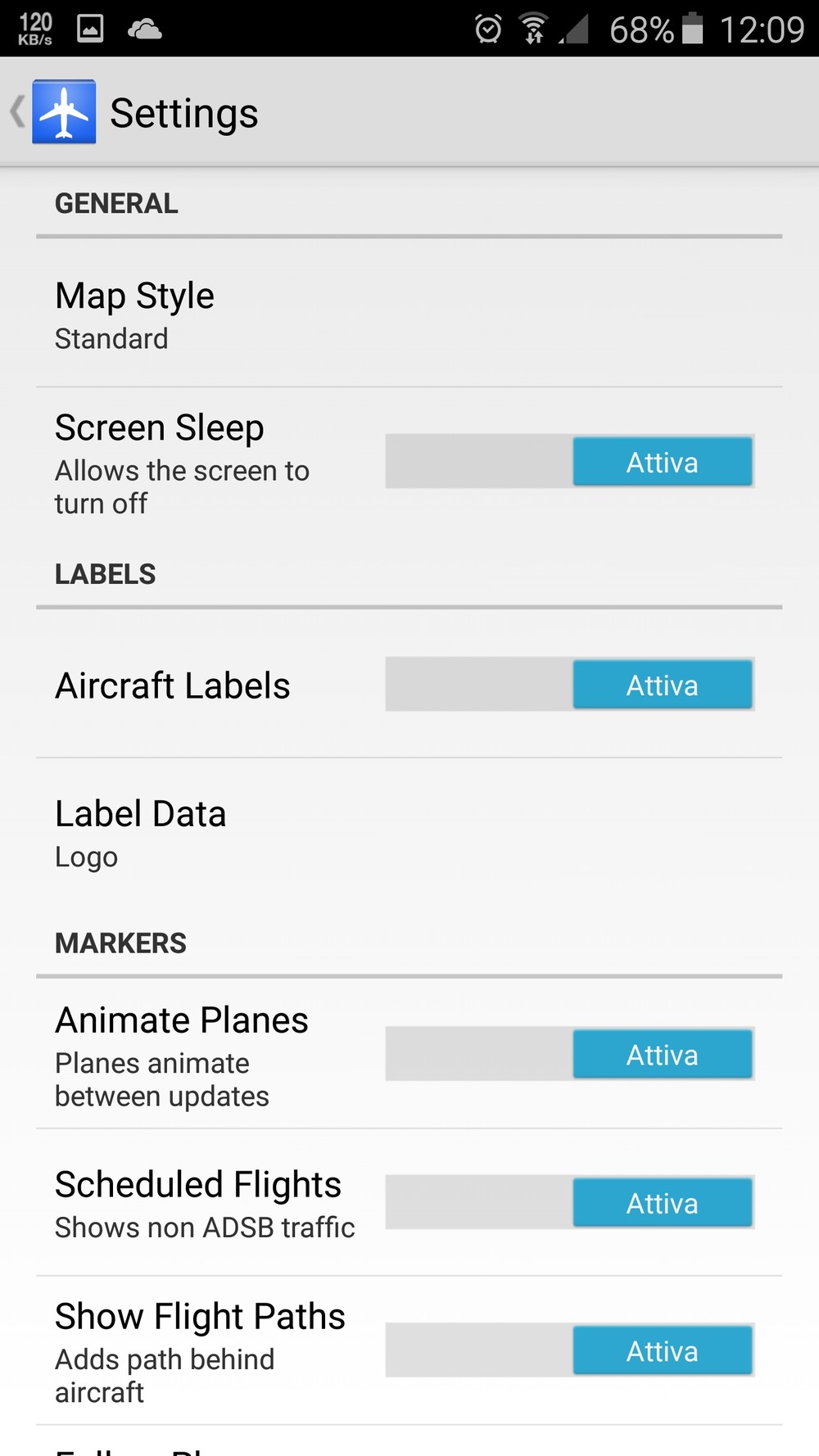The width and height of the screenshot is (819, 1456).
Task: Disable Show Flight Paths switch
Action: click(x=569, y=1350)
